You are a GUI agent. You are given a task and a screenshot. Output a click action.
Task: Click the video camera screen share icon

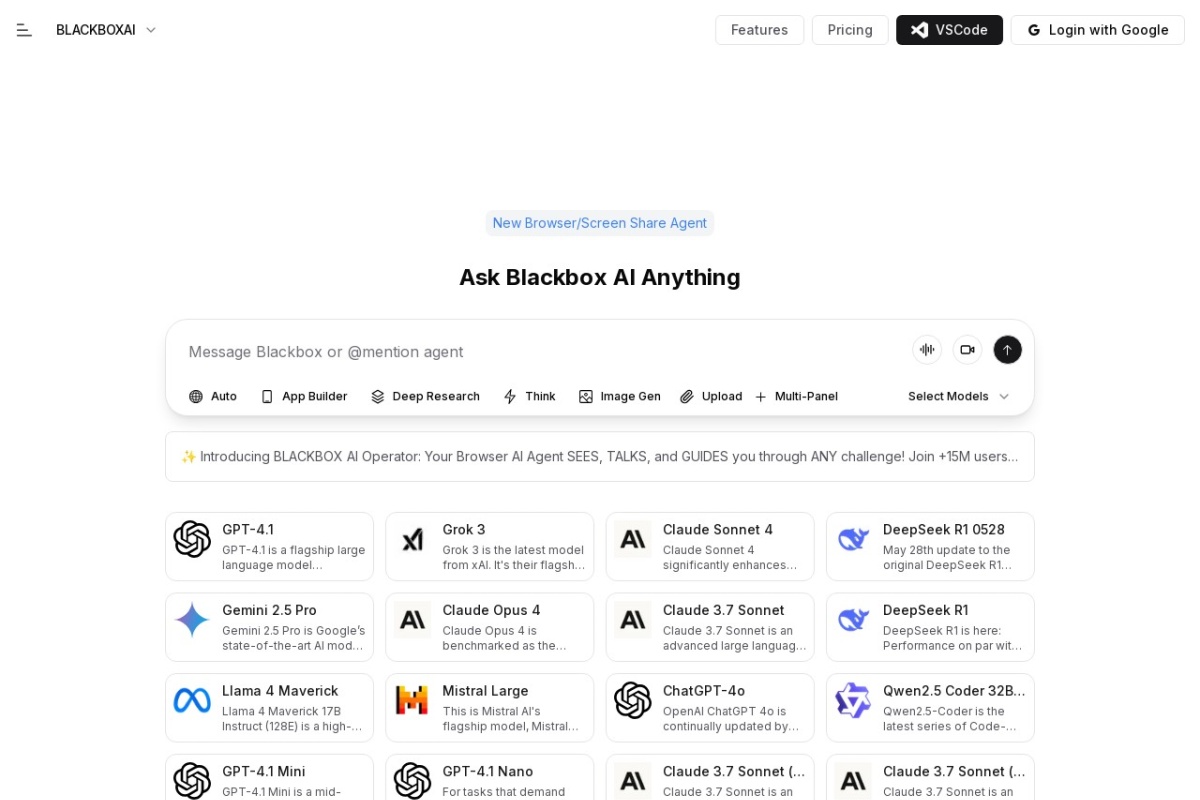[967, 350]
